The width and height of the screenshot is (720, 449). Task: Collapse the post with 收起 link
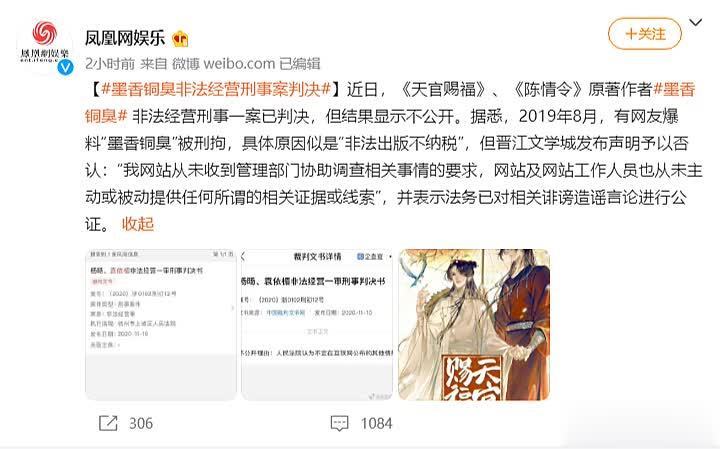pos(138,224)
